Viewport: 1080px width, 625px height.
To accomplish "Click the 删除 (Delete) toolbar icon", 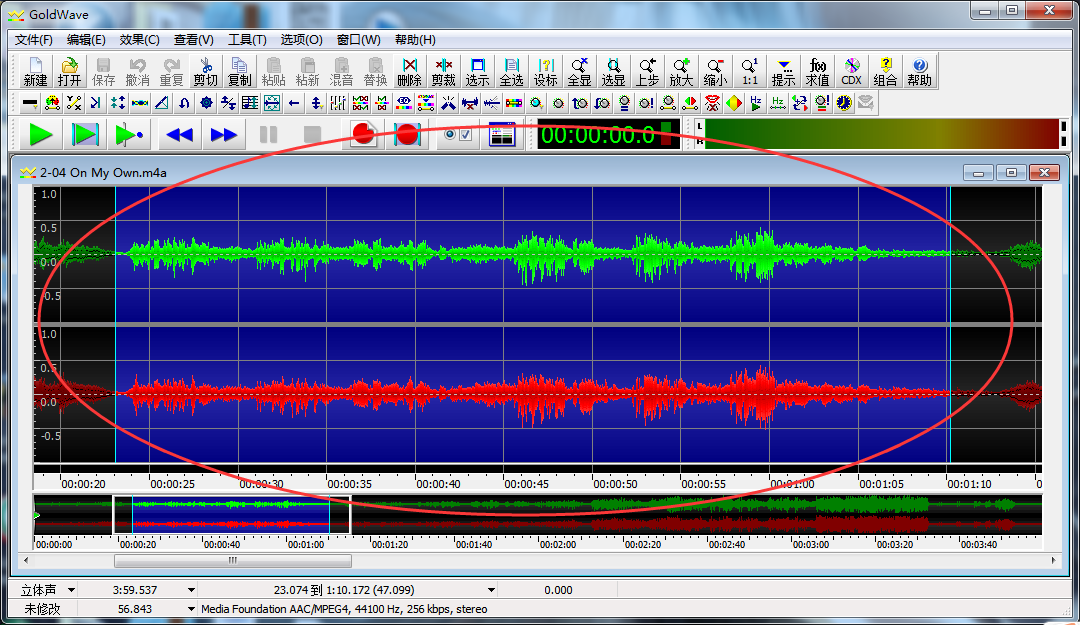I will pyautogui.click(x=409, y=71).
